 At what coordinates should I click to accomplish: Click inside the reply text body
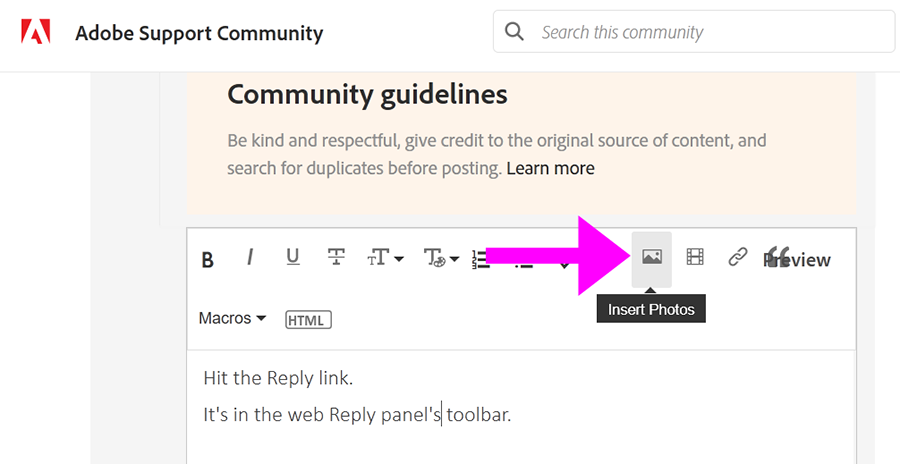(520, 420)
